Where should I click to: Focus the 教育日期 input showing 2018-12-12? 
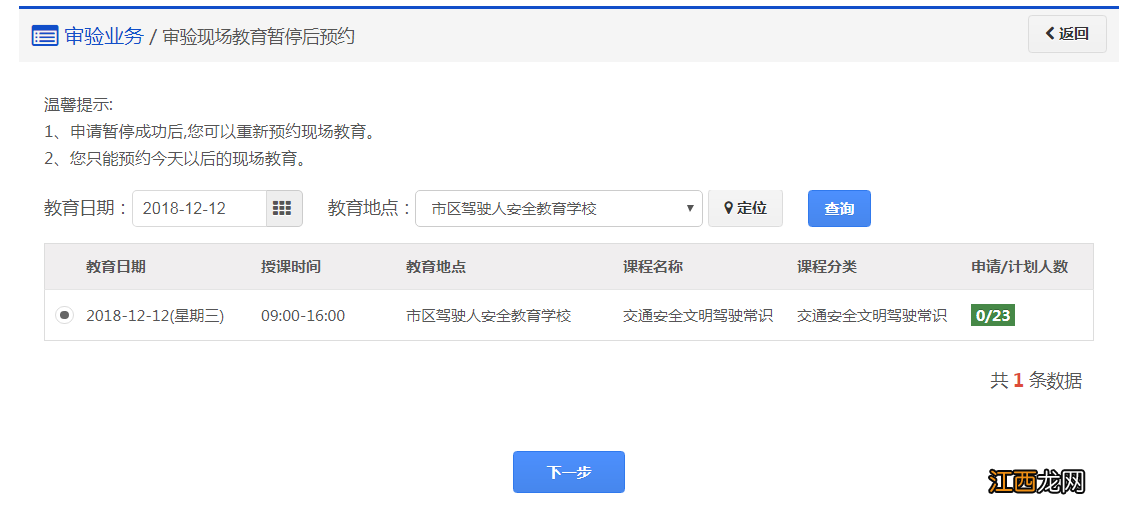(x=200, y=208)
